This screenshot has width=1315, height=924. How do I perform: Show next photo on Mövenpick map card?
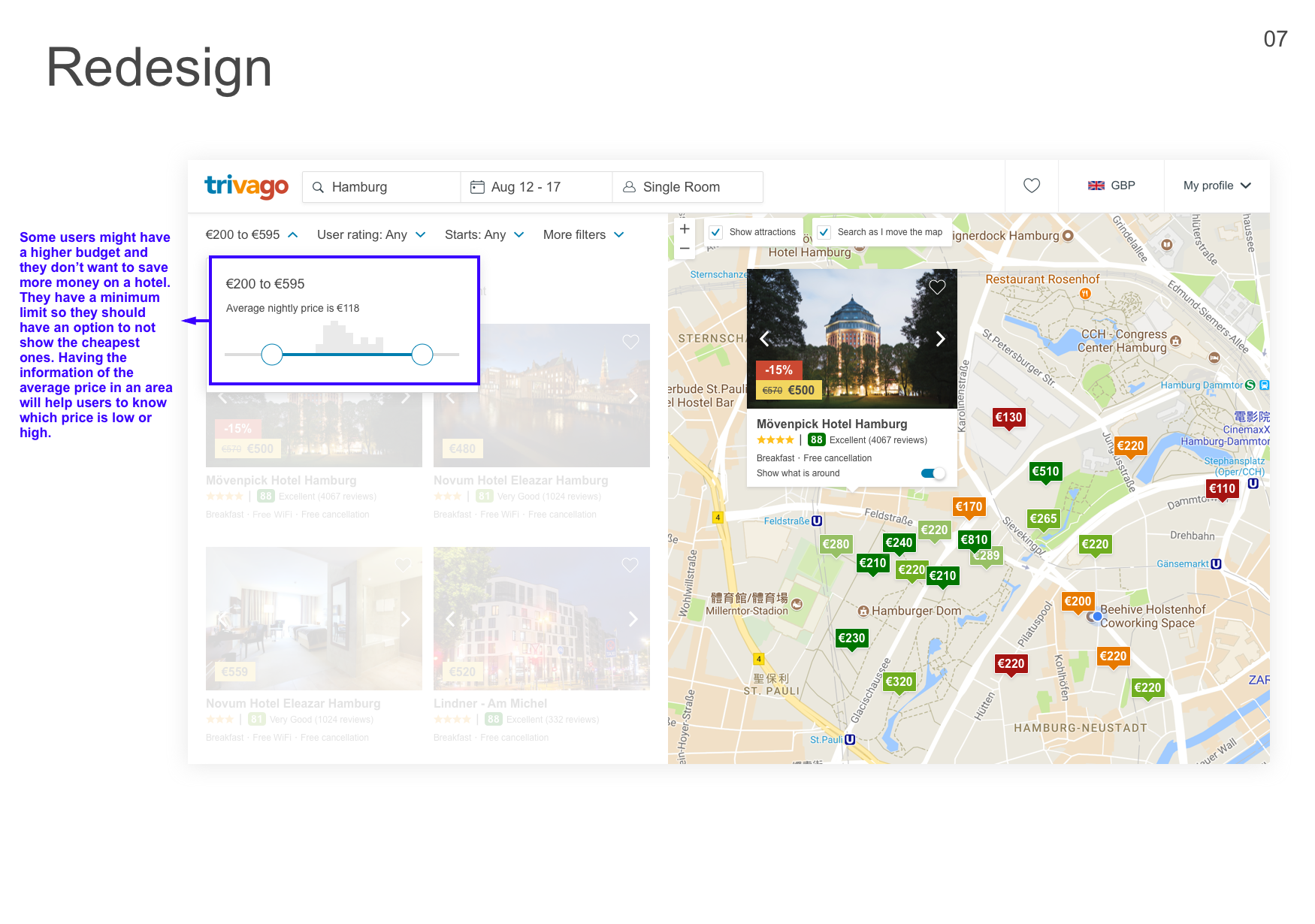point(941,339)
